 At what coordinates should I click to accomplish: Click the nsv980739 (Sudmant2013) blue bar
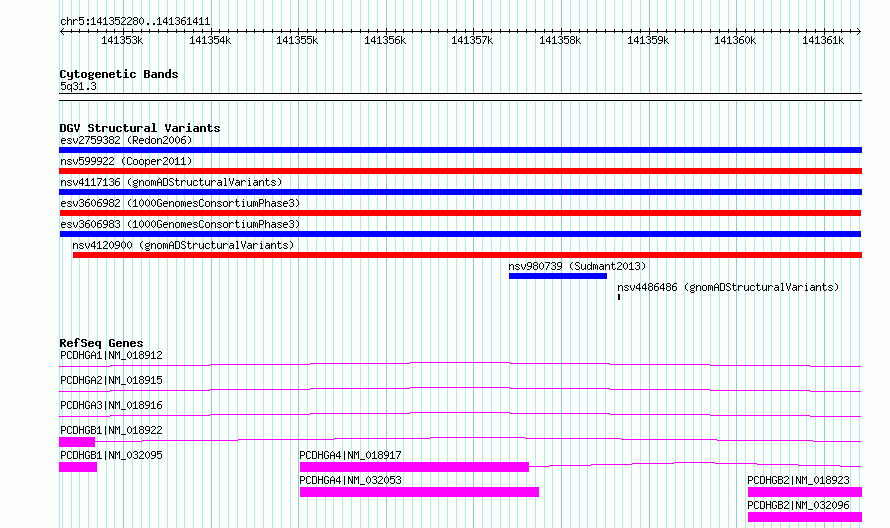coord(558,276)
